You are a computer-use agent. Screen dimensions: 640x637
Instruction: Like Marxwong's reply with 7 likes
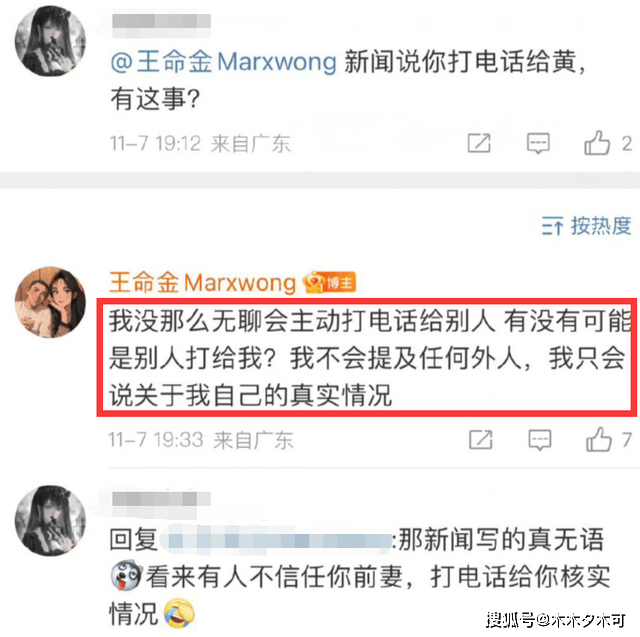point(598,439)
